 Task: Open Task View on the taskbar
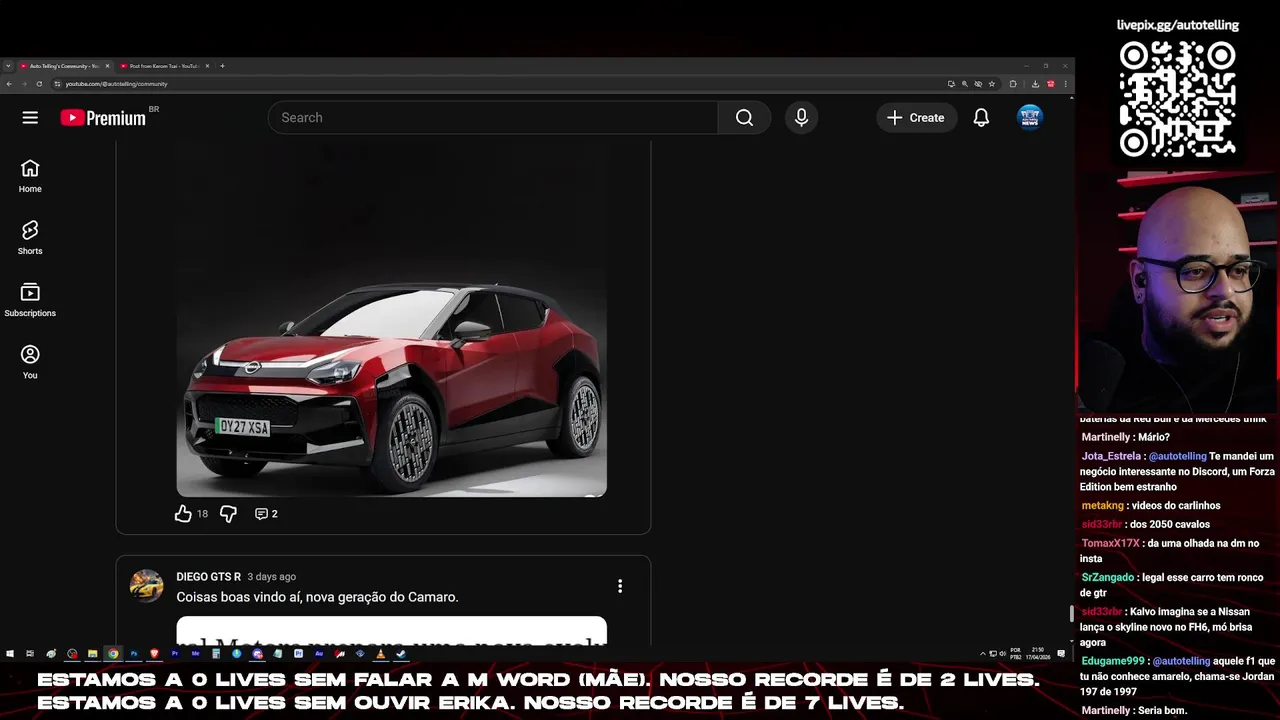tap(30, 654)
